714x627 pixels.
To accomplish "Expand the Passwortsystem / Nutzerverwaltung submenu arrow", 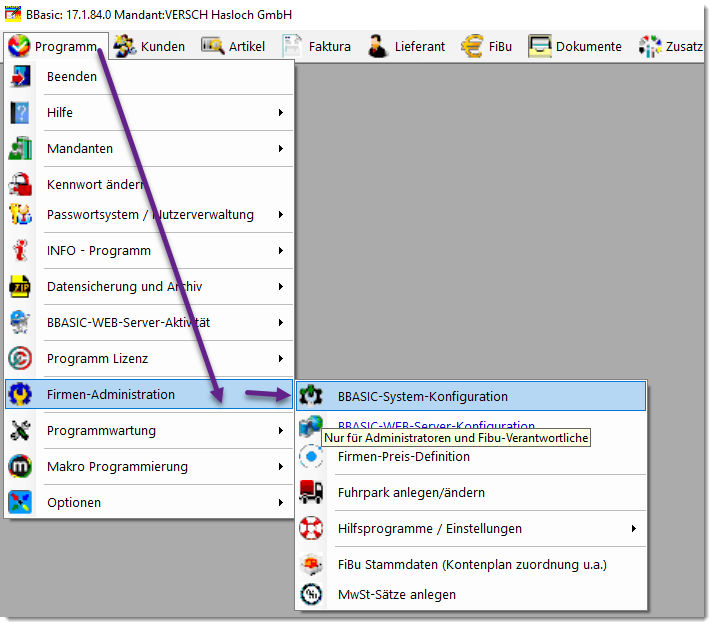I will tap(281, 214).
